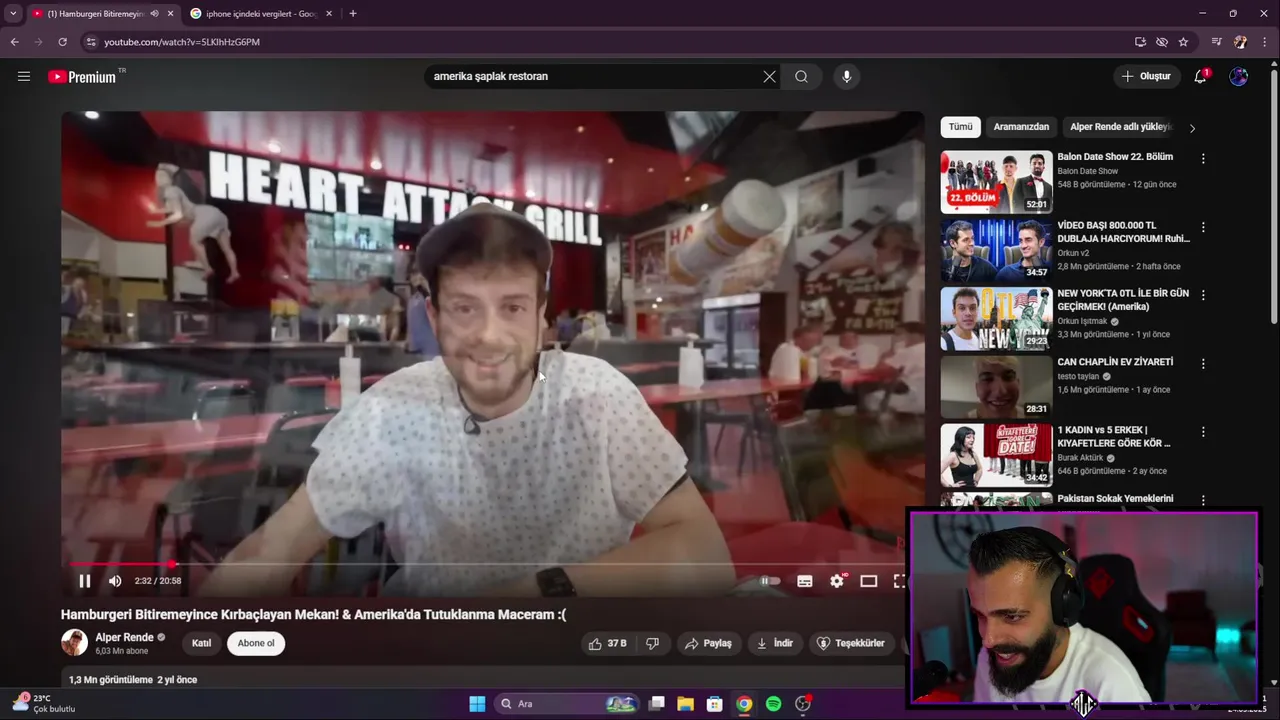Open the Chrome three-dot menu

pos(1265,42)
